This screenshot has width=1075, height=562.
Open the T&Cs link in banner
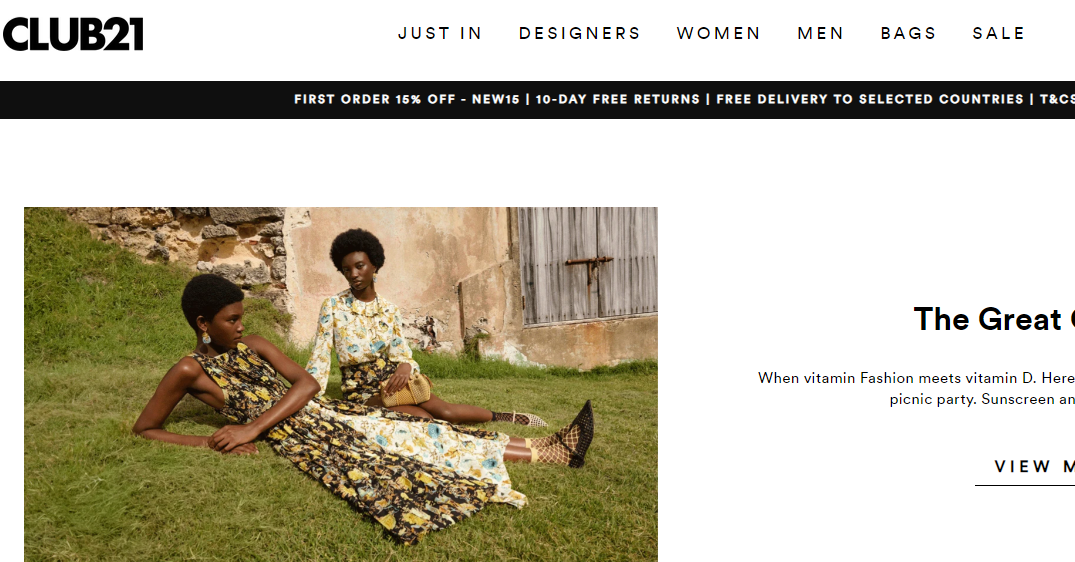(x=1056, y=99)
